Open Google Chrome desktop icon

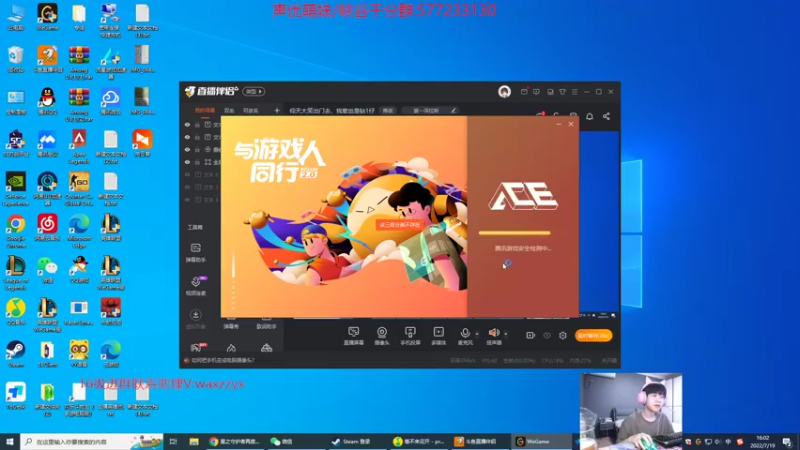pyautogui.click(x=16, y=231)
